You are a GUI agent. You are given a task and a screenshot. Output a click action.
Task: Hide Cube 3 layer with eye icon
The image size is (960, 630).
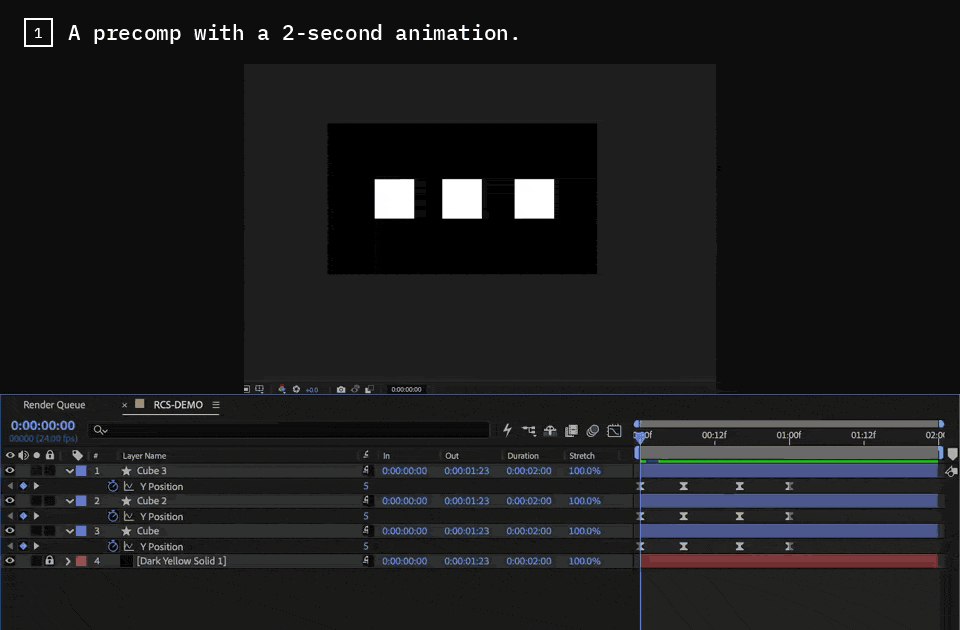point(10,471)
